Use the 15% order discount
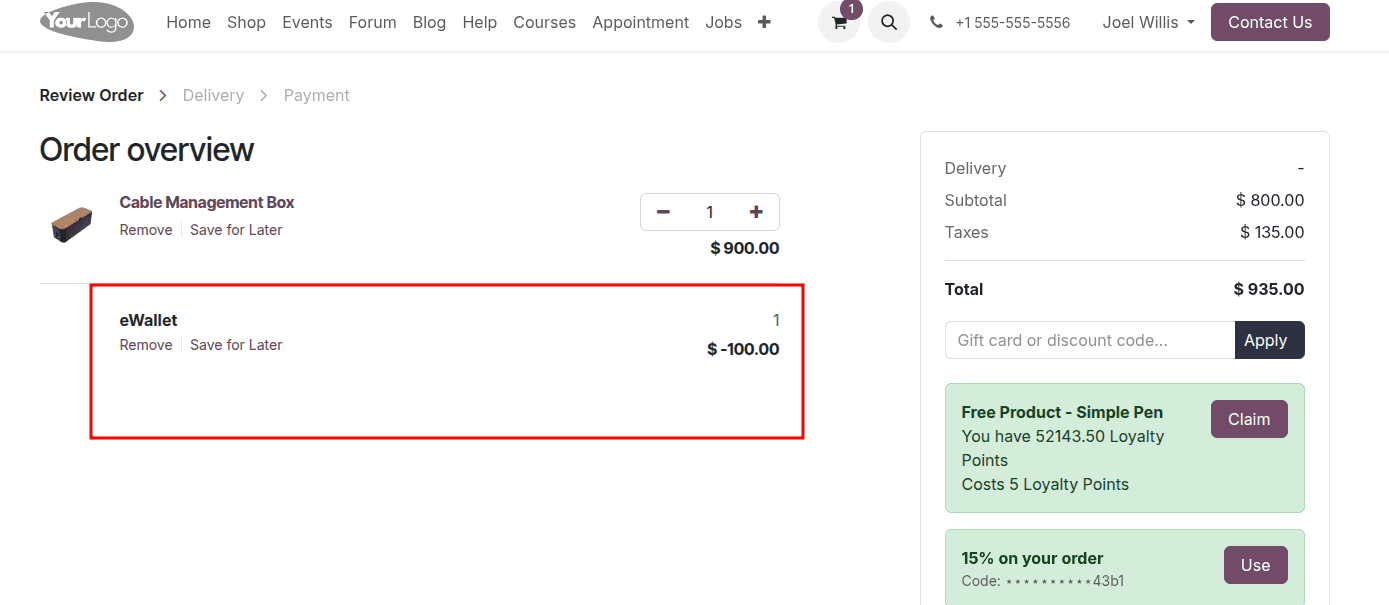Viewport: 1389px width, 605px height. pos(1255,565)
